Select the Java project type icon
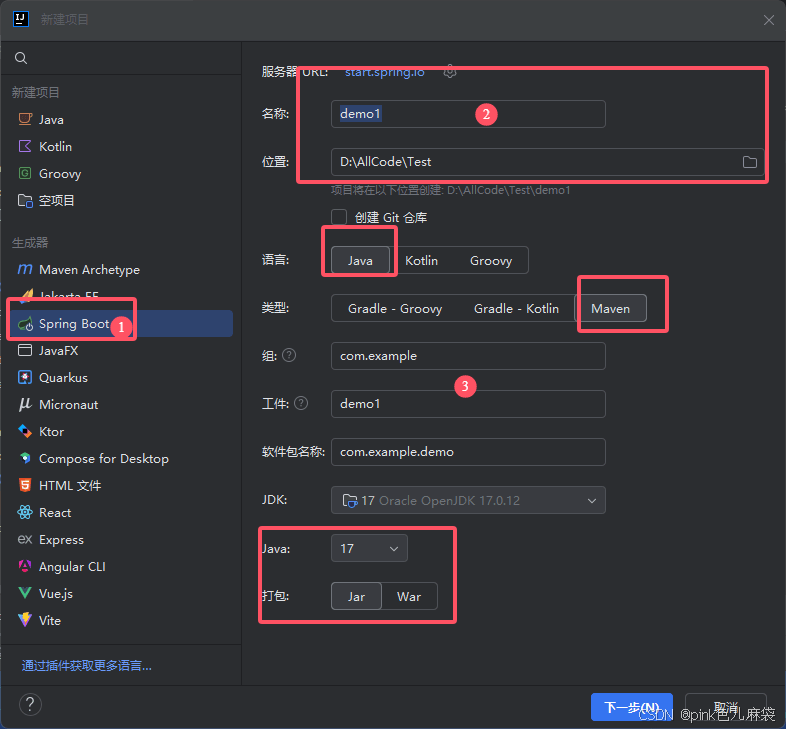The width and height of the screenshot is (786, 729). 25,119
